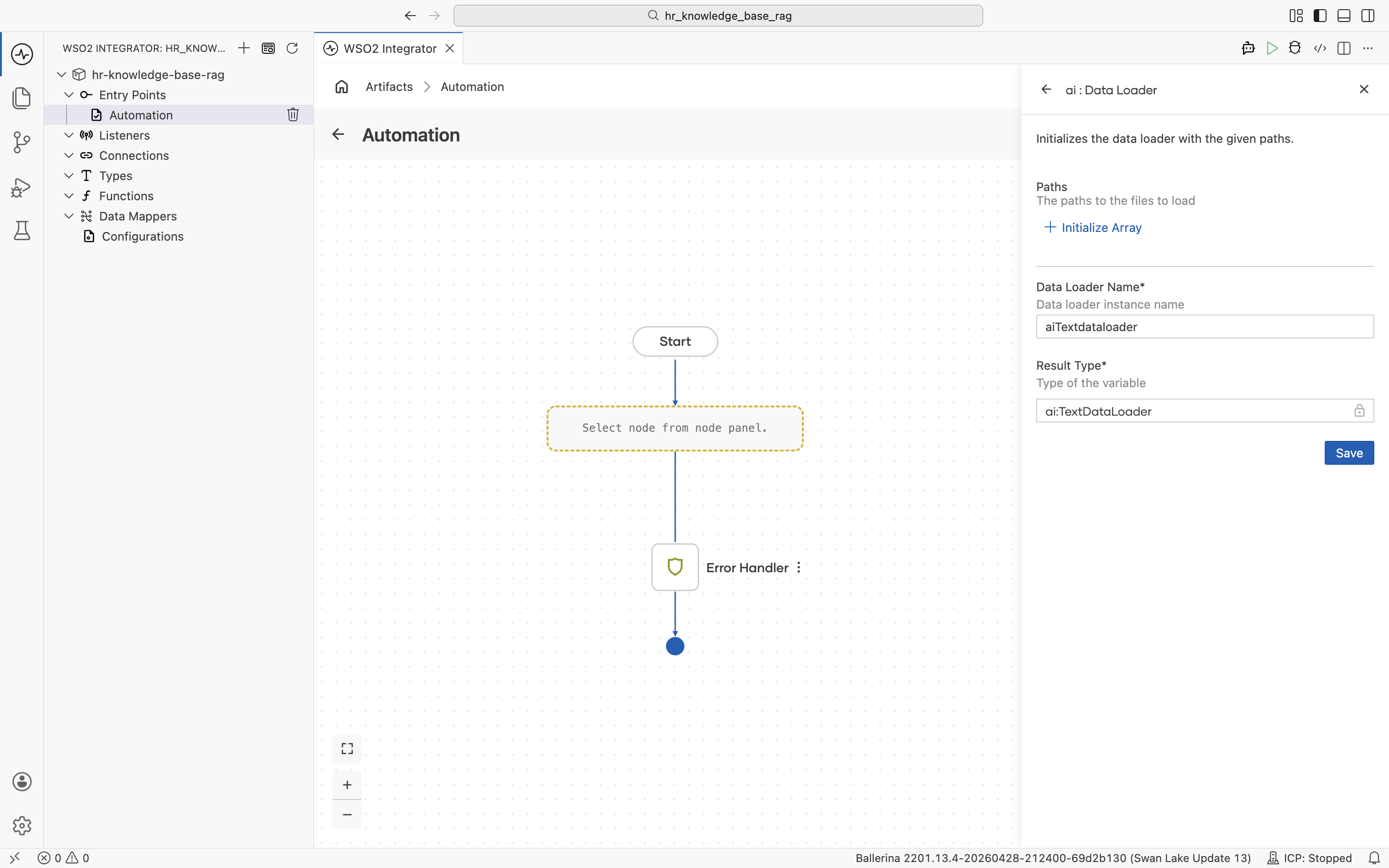Toggle the primary side bar

coord(1320,16)
